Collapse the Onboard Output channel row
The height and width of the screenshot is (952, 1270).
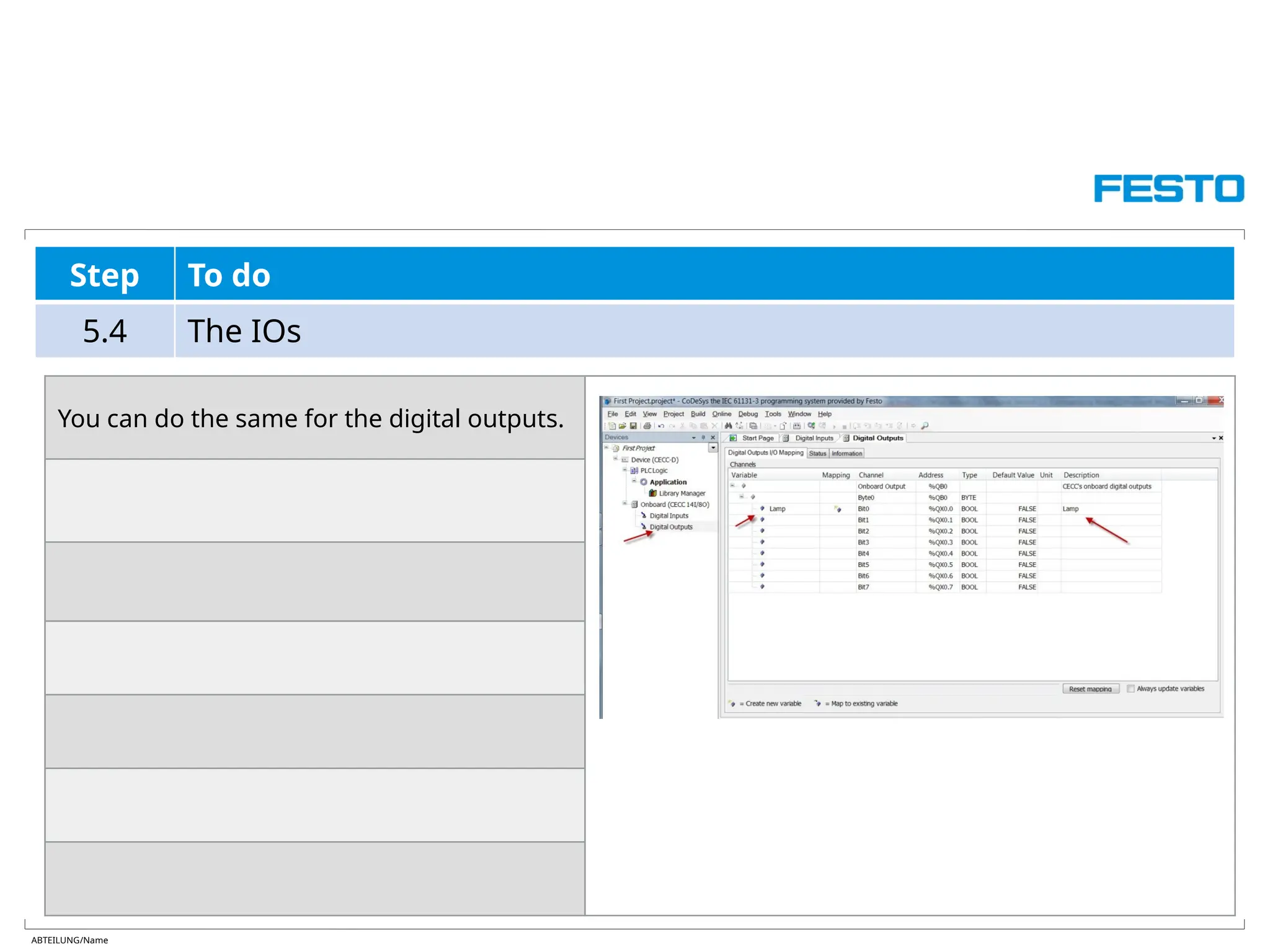pos(732,485)
